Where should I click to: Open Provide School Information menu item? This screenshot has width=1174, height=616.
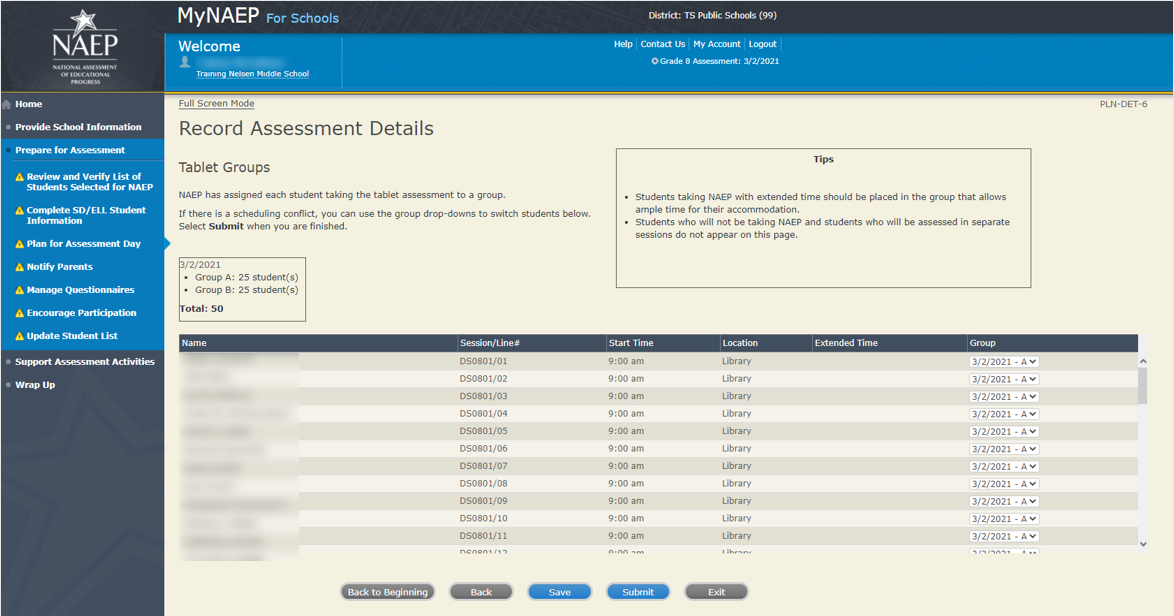78,127
